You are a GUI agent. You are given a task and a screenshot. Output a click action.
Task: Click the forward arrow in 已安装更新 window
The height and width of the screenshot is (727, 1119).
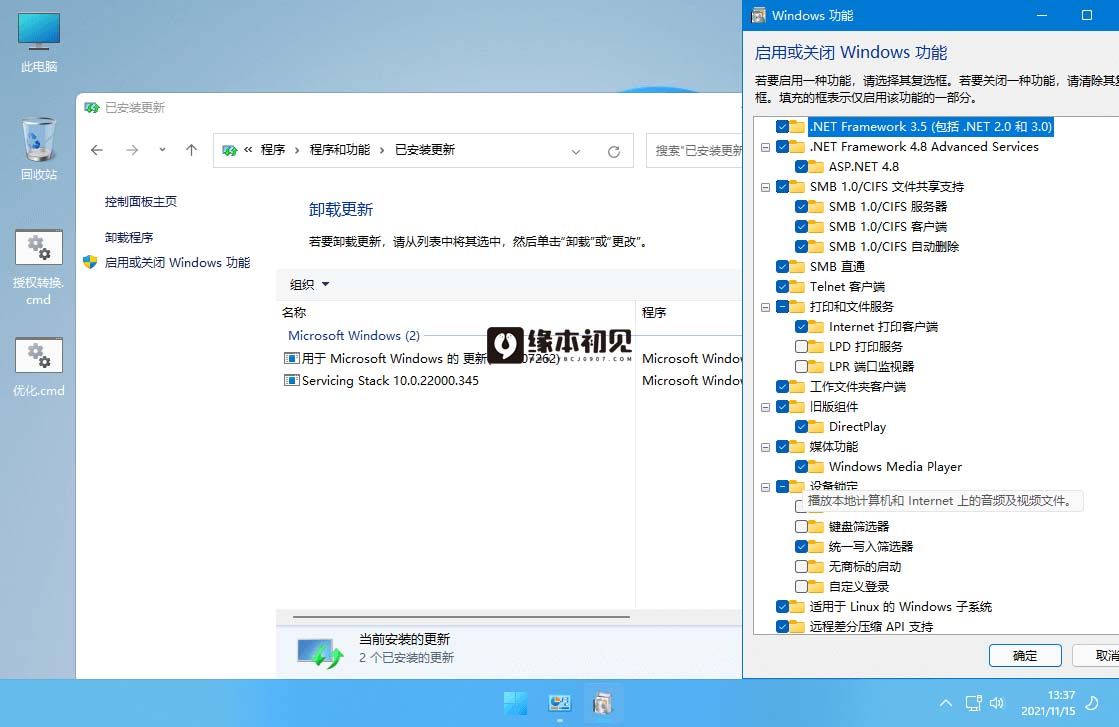[132, 150]
